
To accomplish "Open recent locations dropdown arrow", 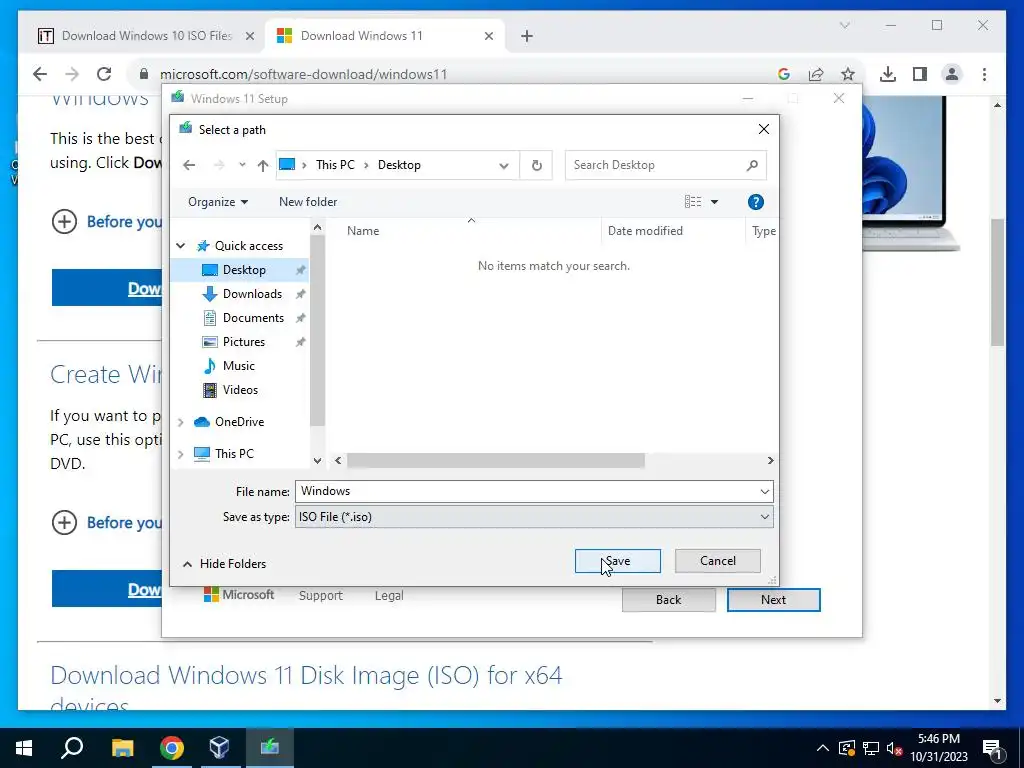I will click(x=242, y=165).
